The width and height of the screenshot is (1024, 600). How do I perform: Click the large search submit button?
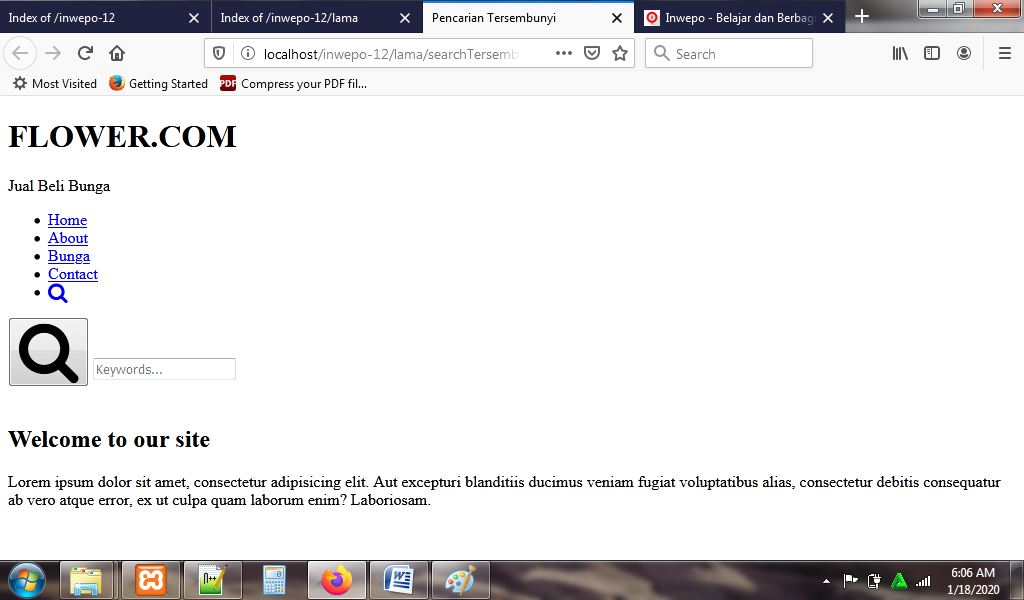coord(48,352)
